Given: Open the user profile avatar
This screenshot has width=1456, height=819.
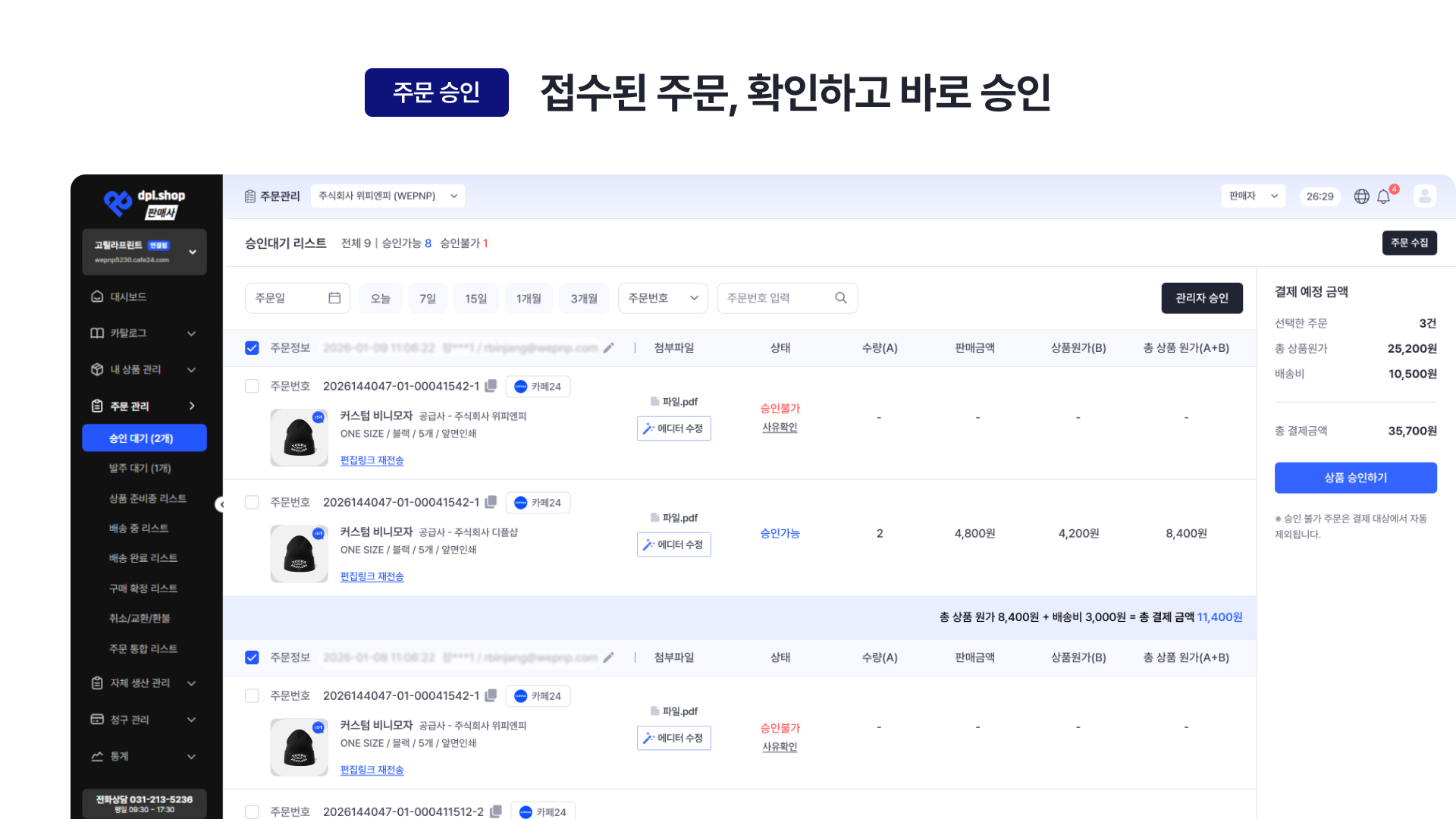Looking at the screenshot, I should (x=1425, y=196).
